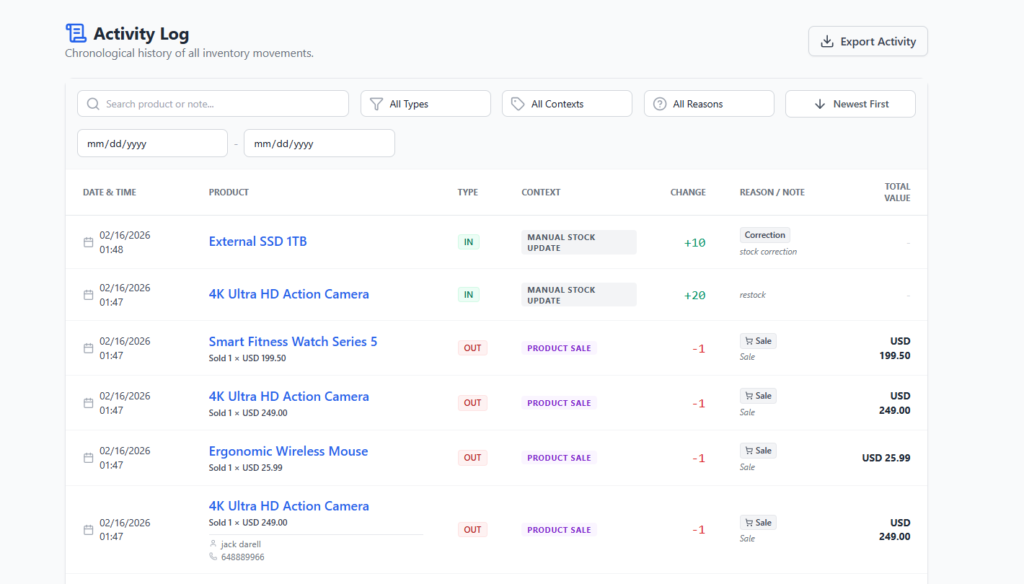
Task: Expand the All Reasons filter dropdown
Action: [709, 104]
